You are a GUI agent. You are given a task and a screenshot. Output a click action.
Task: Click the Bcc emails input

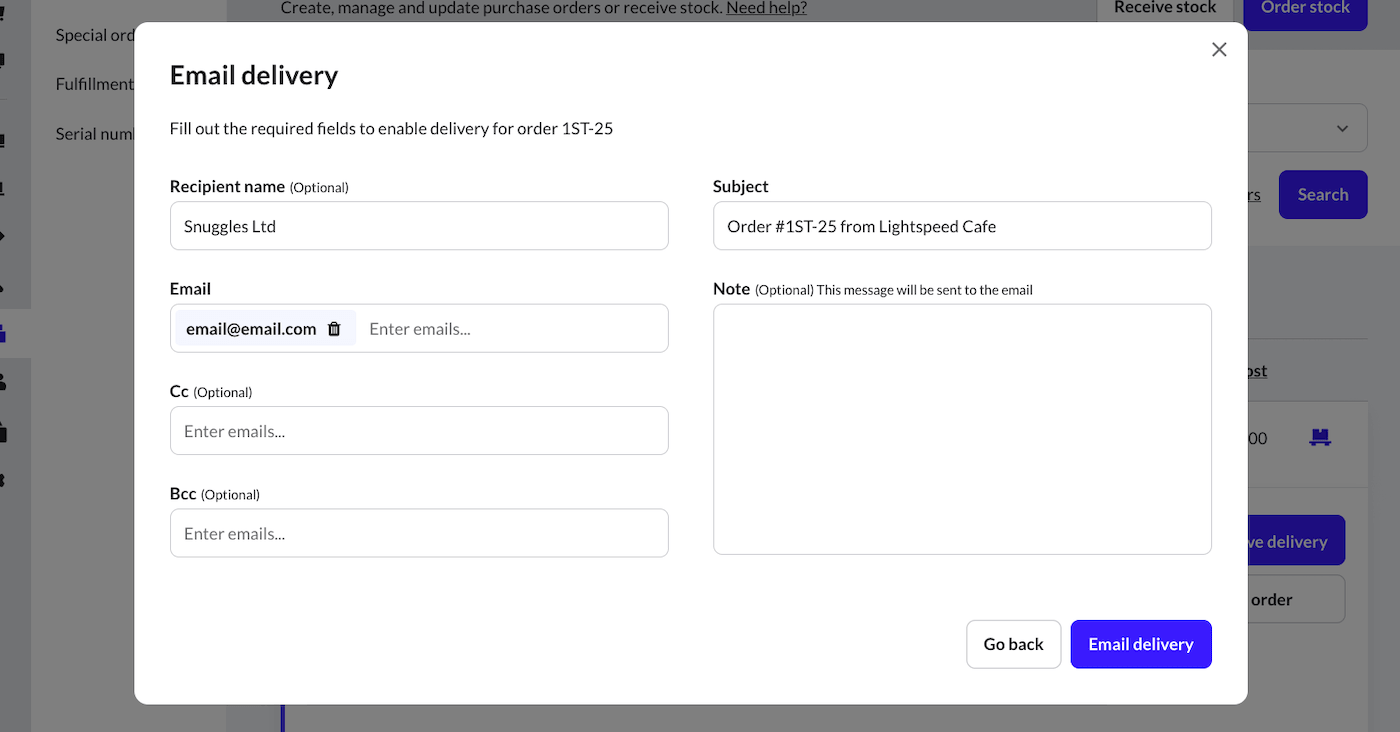(x=419, y=533)
